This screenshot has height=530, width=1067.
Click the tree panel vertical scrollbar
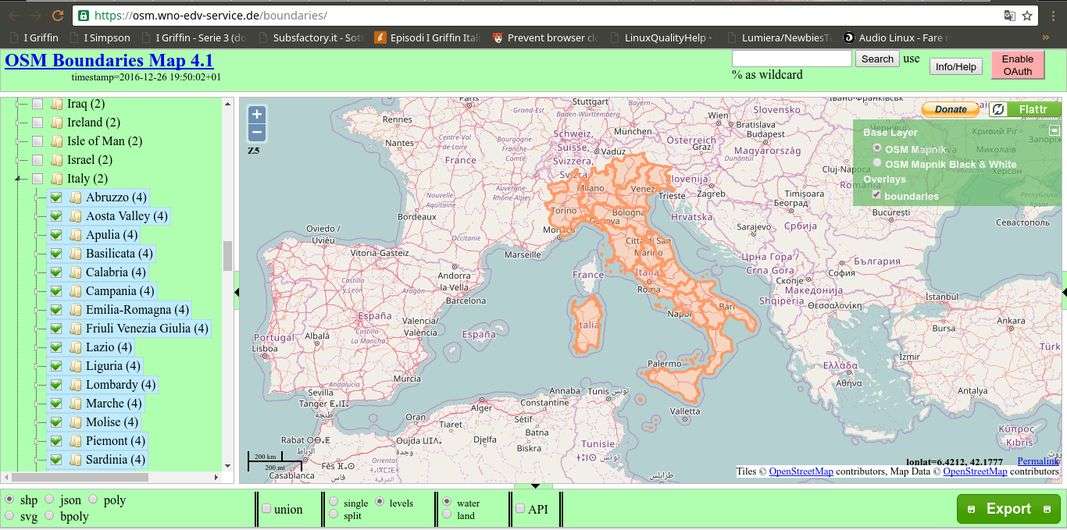(227, 256)
